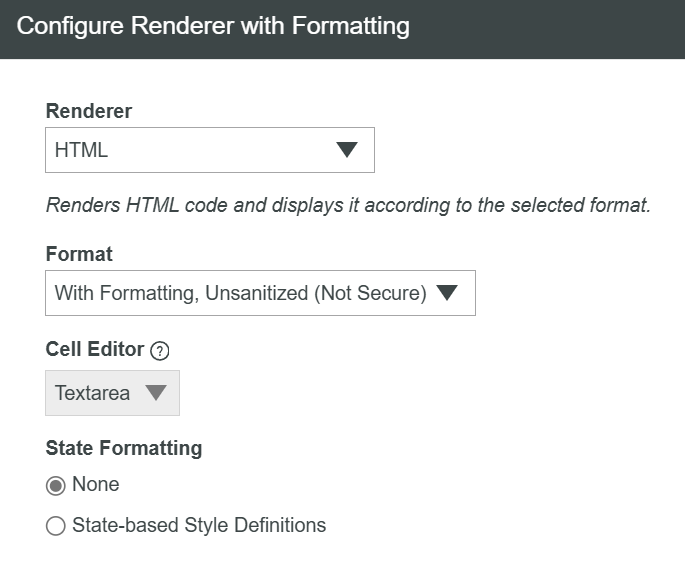Screen dimensions: 685x572
Task: Choose the State-based Style Definitions radio button
Action: tap(56, 526)
